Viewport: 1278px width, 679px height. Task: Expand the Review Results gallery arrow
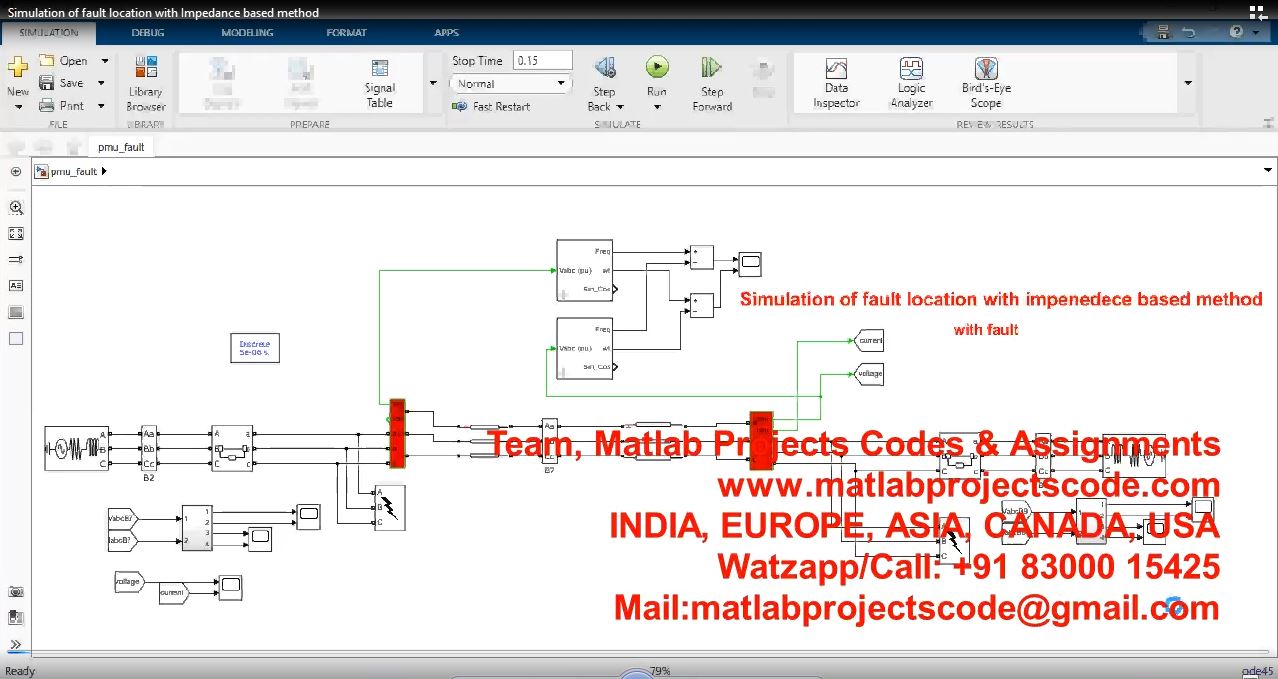[x=1188, y=83]
